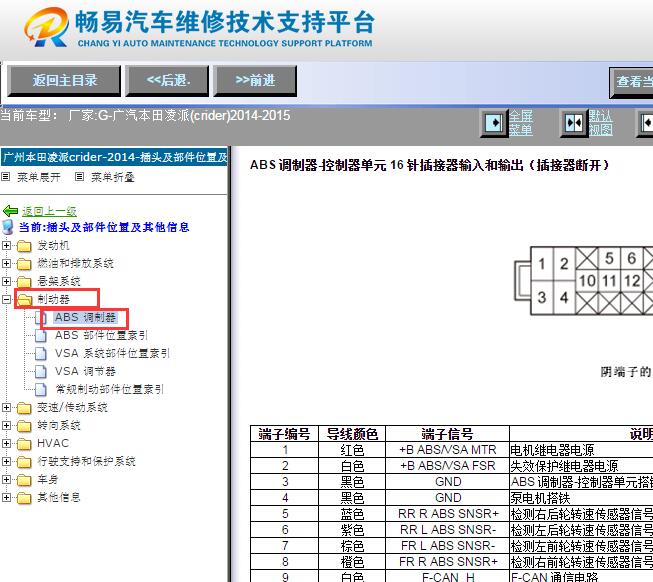The width and height of the screenshot is (653, 582).
Task: Select 菜单展开 to expand the menu
Action: (x=39, y=177)
